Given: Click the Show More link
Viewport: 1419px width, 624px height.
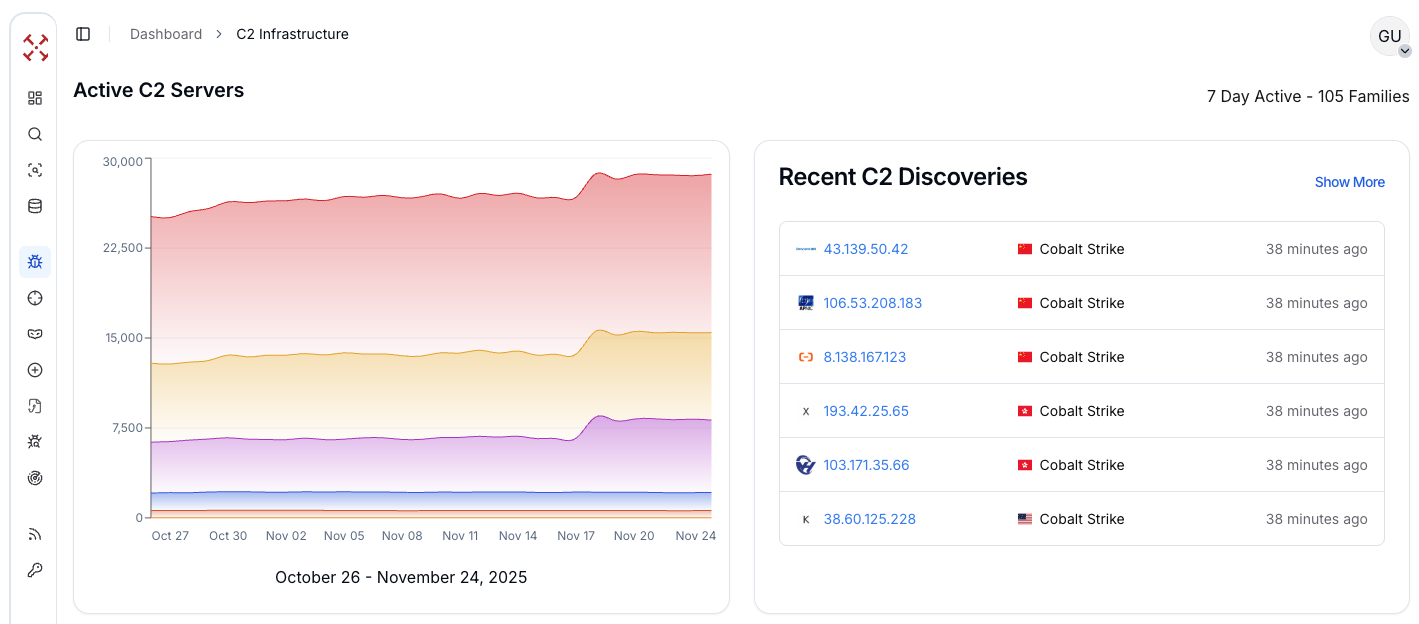Looking at the screenshot, I should [x=1349, y=182].
